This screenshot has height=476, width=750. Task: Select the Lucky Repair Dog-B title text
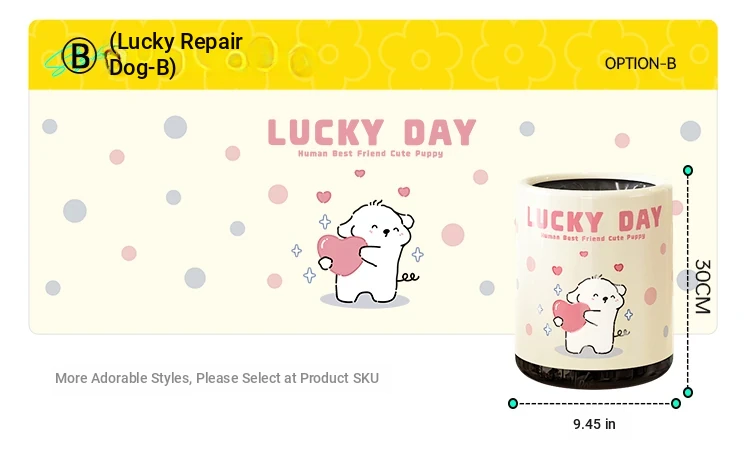[x=176, y=54]
